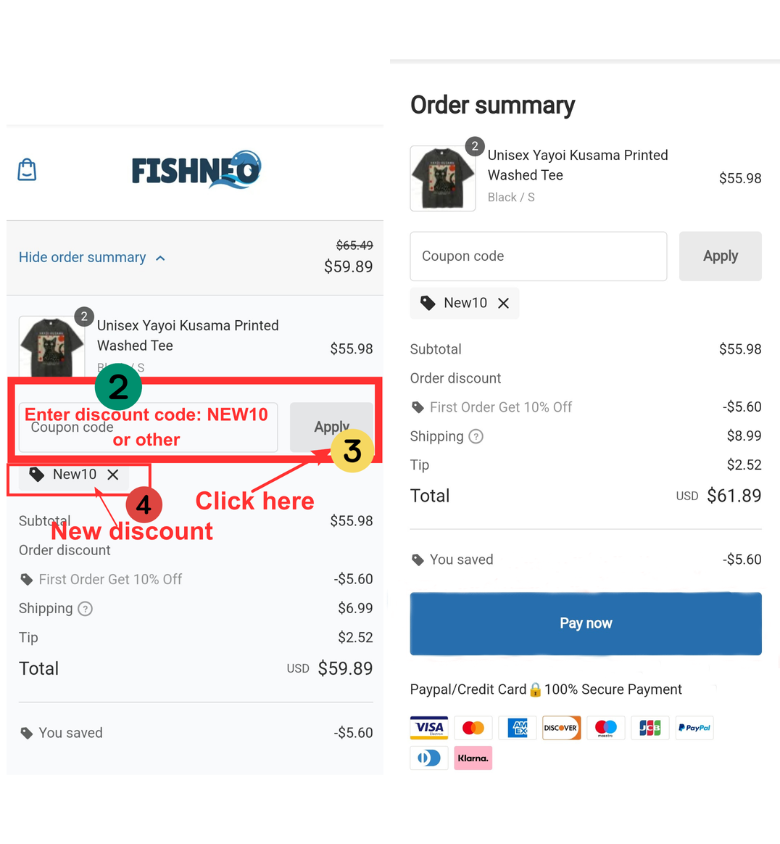This screenshot has height=844, width=780.
Task: Open the shopping bag cart icon
Action: 27,170
